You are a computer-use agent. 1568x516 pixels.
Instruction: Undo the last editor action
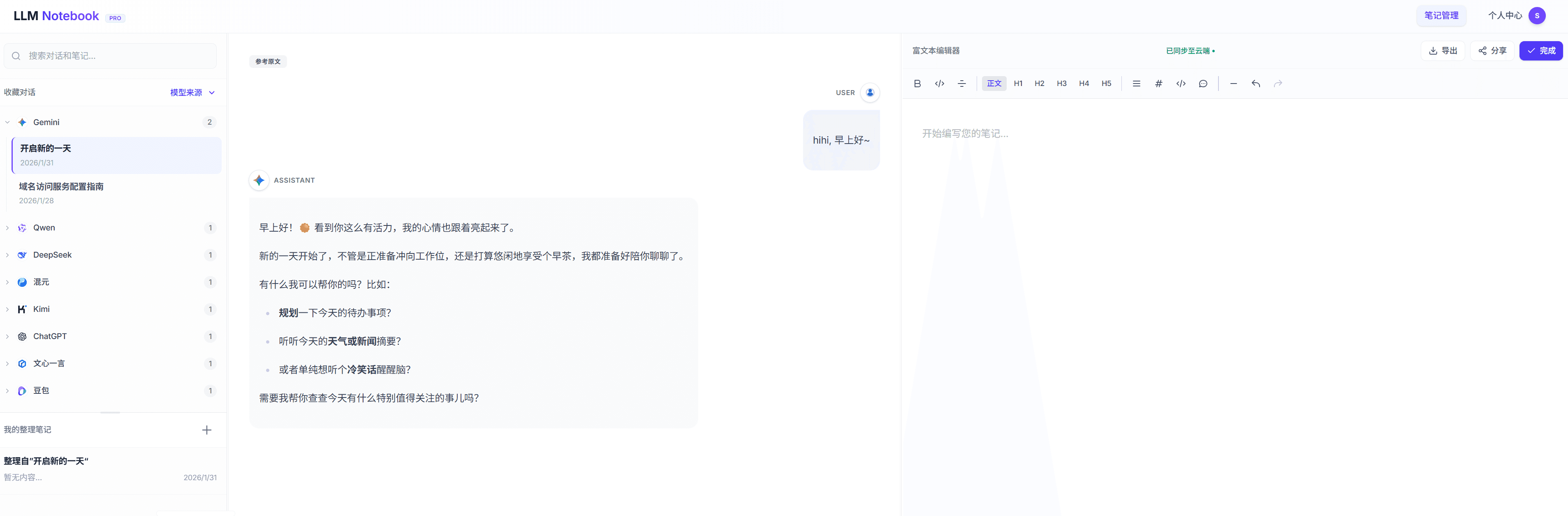[1256, 84]
